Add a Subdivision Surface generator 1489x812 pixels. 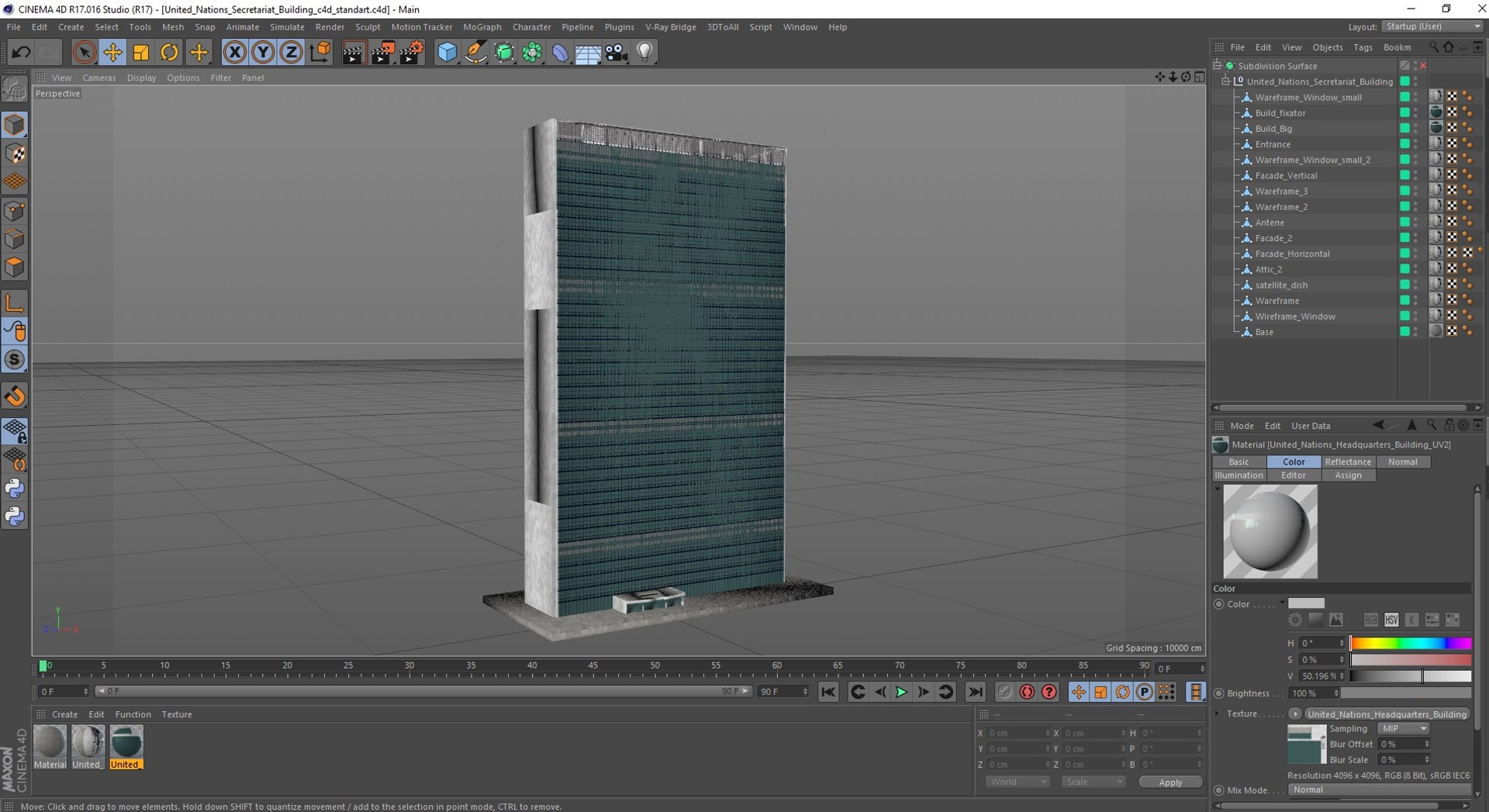click(504, 52)
